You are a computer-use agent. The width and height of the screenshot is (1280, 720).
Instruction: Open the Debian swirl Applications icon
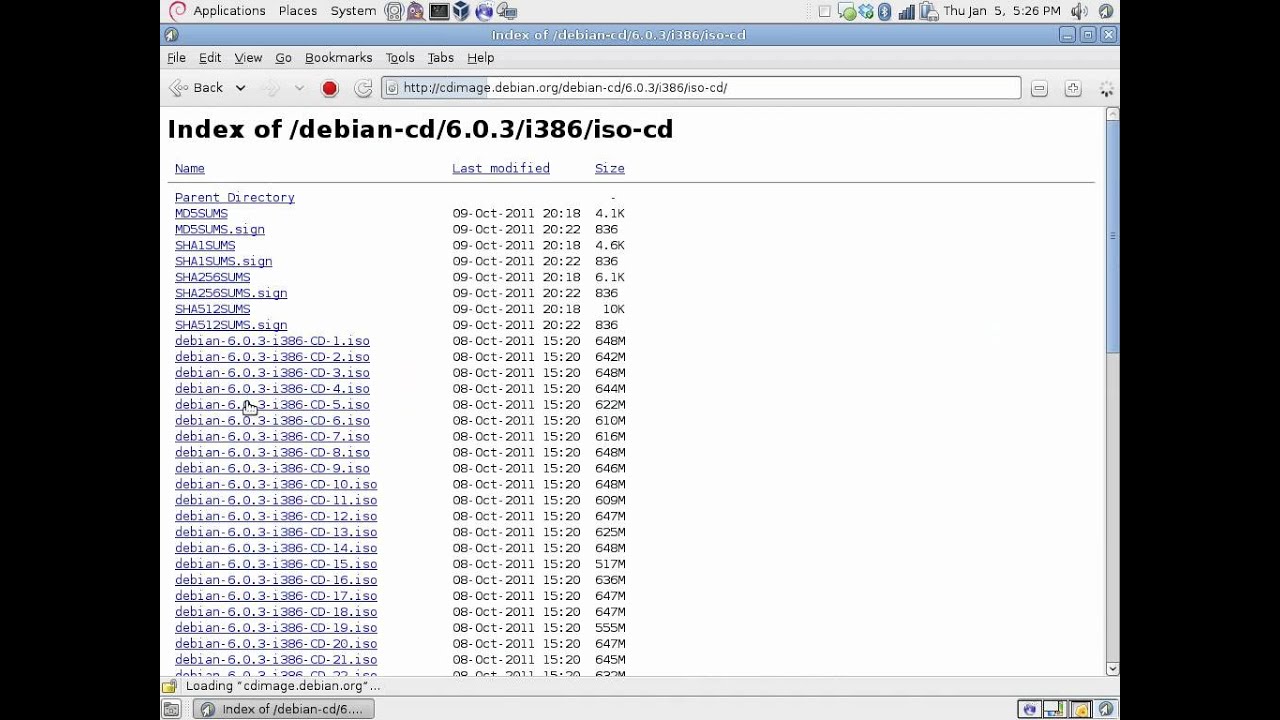pyautogui.click(x=177, y=11)
